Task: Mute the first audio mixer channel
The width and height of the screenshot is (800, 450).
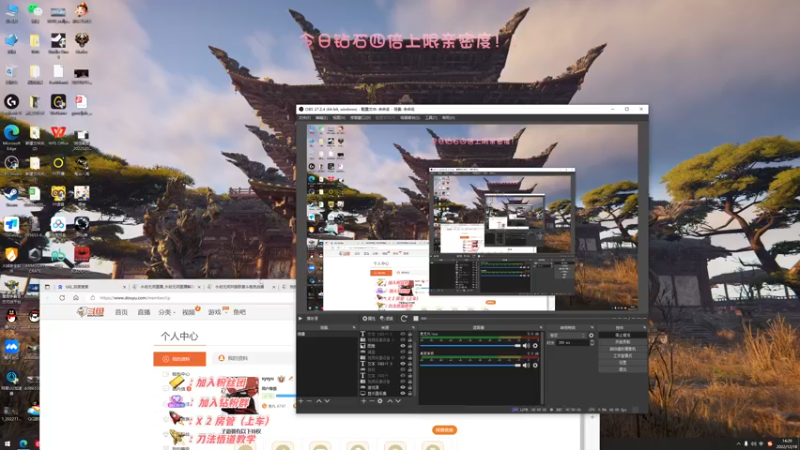Action: [x=526, y=345]
